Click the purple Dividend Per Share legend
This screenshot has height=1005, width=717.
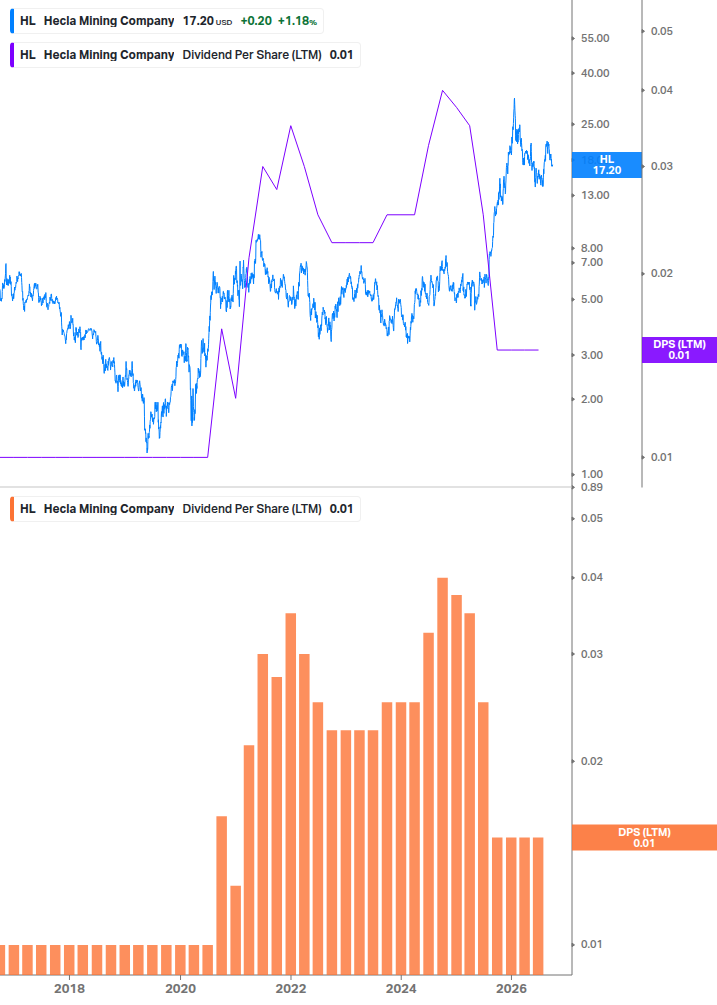coord(186,55)
